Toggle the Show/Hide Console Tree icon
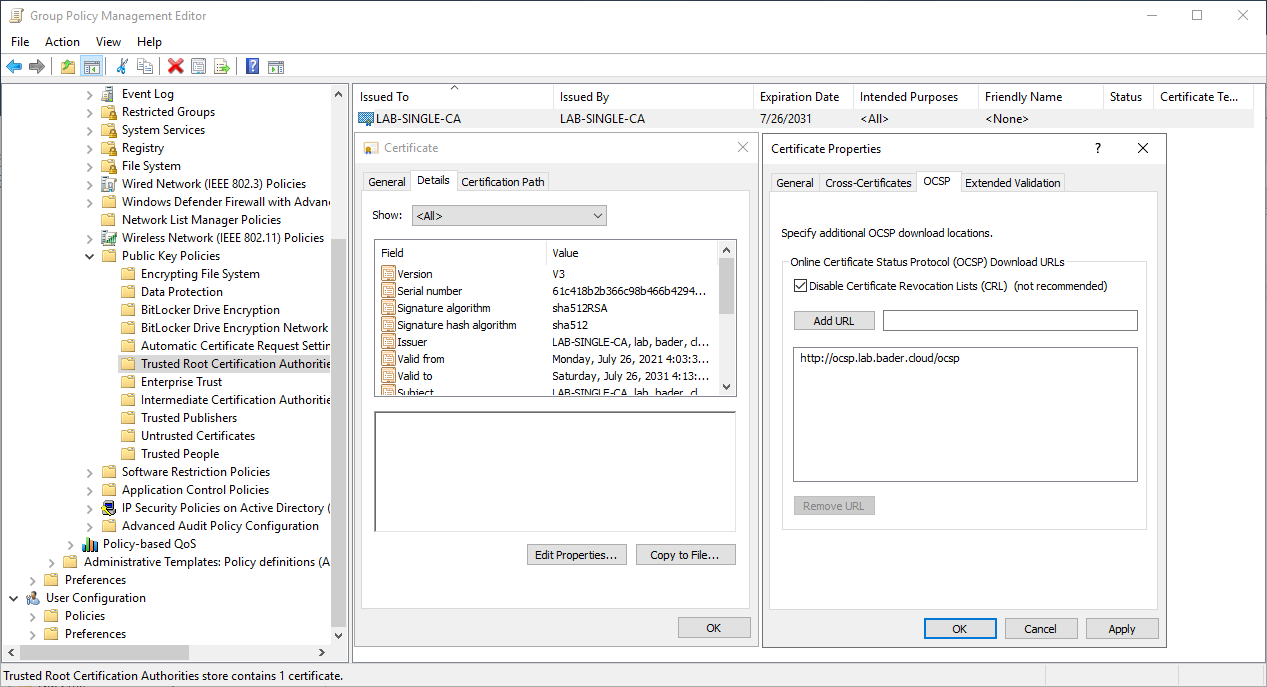 coord(90,66)
